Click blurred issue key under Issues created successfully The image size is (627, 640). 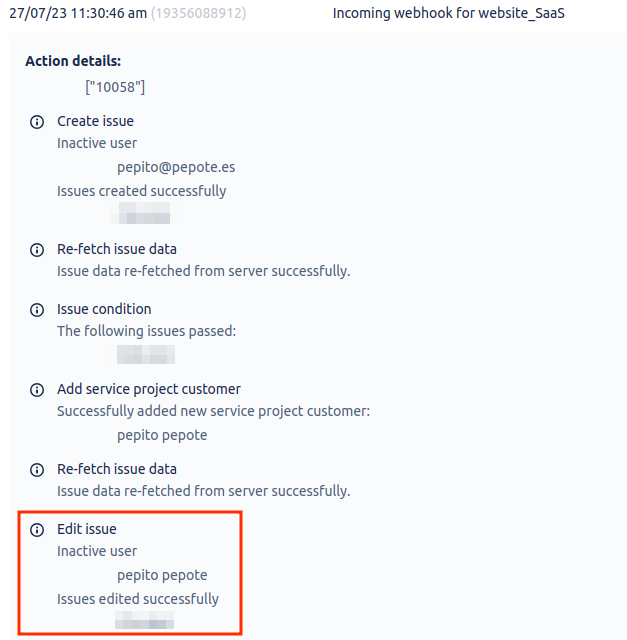[141, 213]
